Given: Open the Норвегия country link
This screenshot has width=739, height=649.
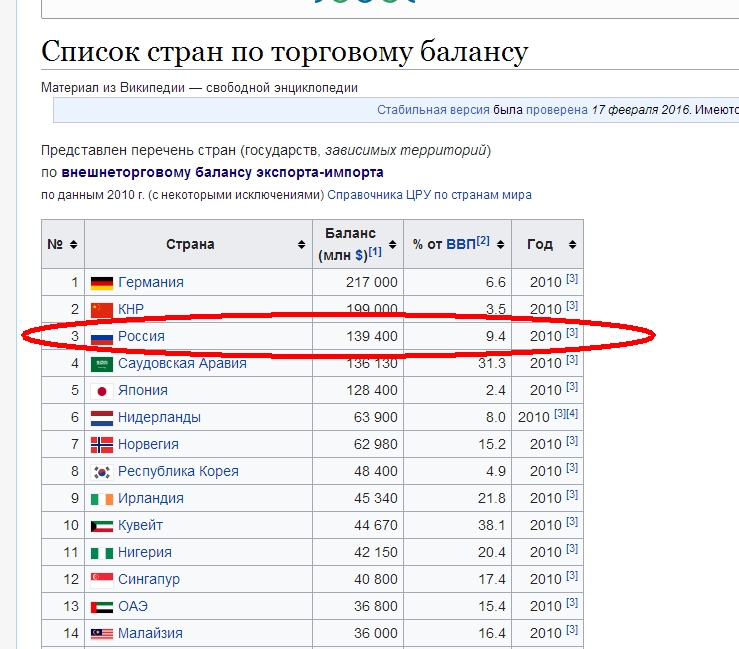Looking at the screenshot, I should click(148, 444).
